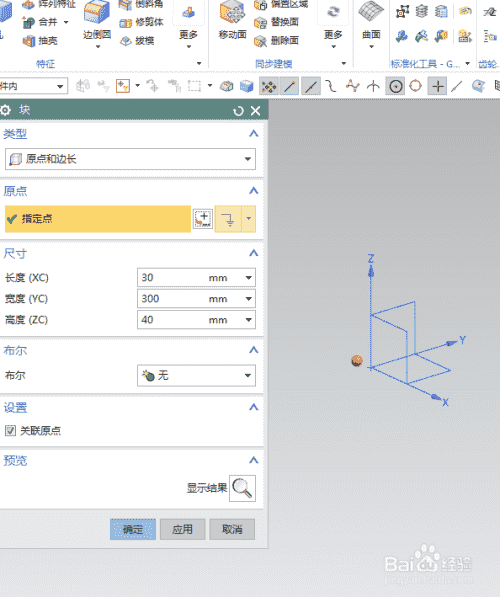500x597 pixels.
Task: Click the Edge Blend (边倒圆) tool
Action: pos(97,19)
